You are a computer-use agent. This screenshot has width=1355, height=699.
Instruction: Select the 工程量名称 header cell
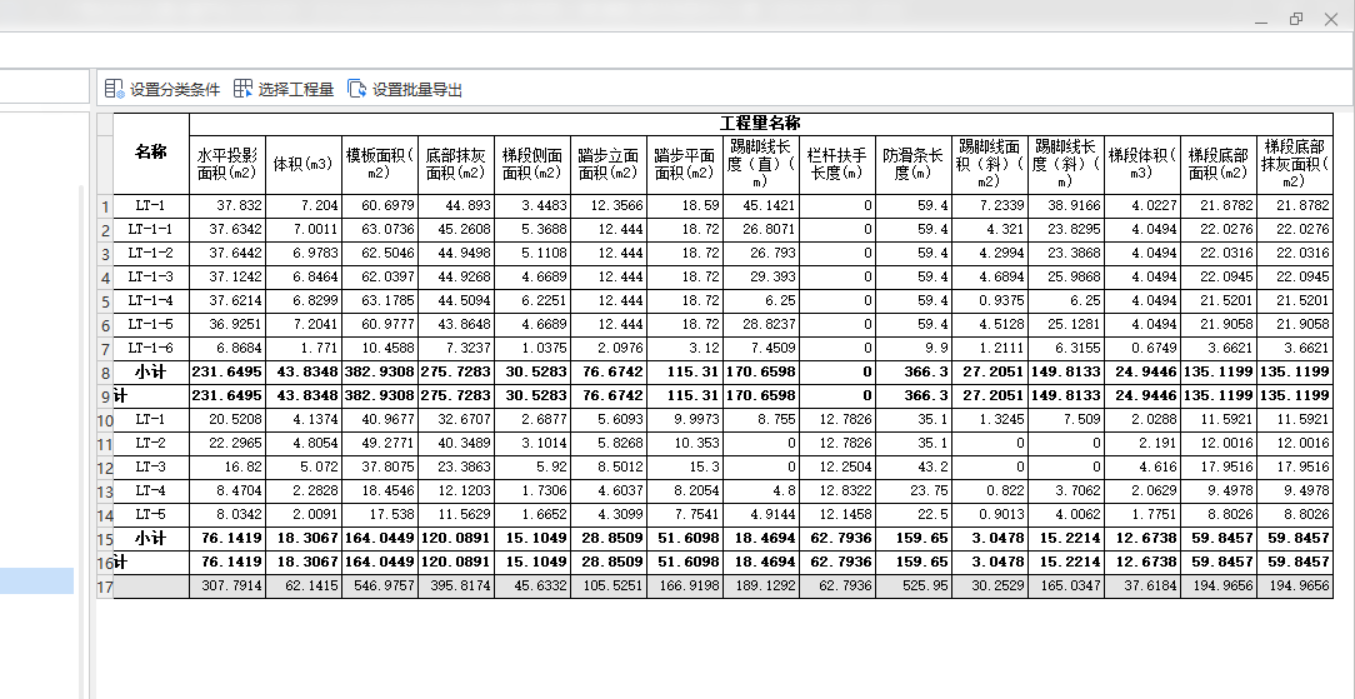click(760, 124)
